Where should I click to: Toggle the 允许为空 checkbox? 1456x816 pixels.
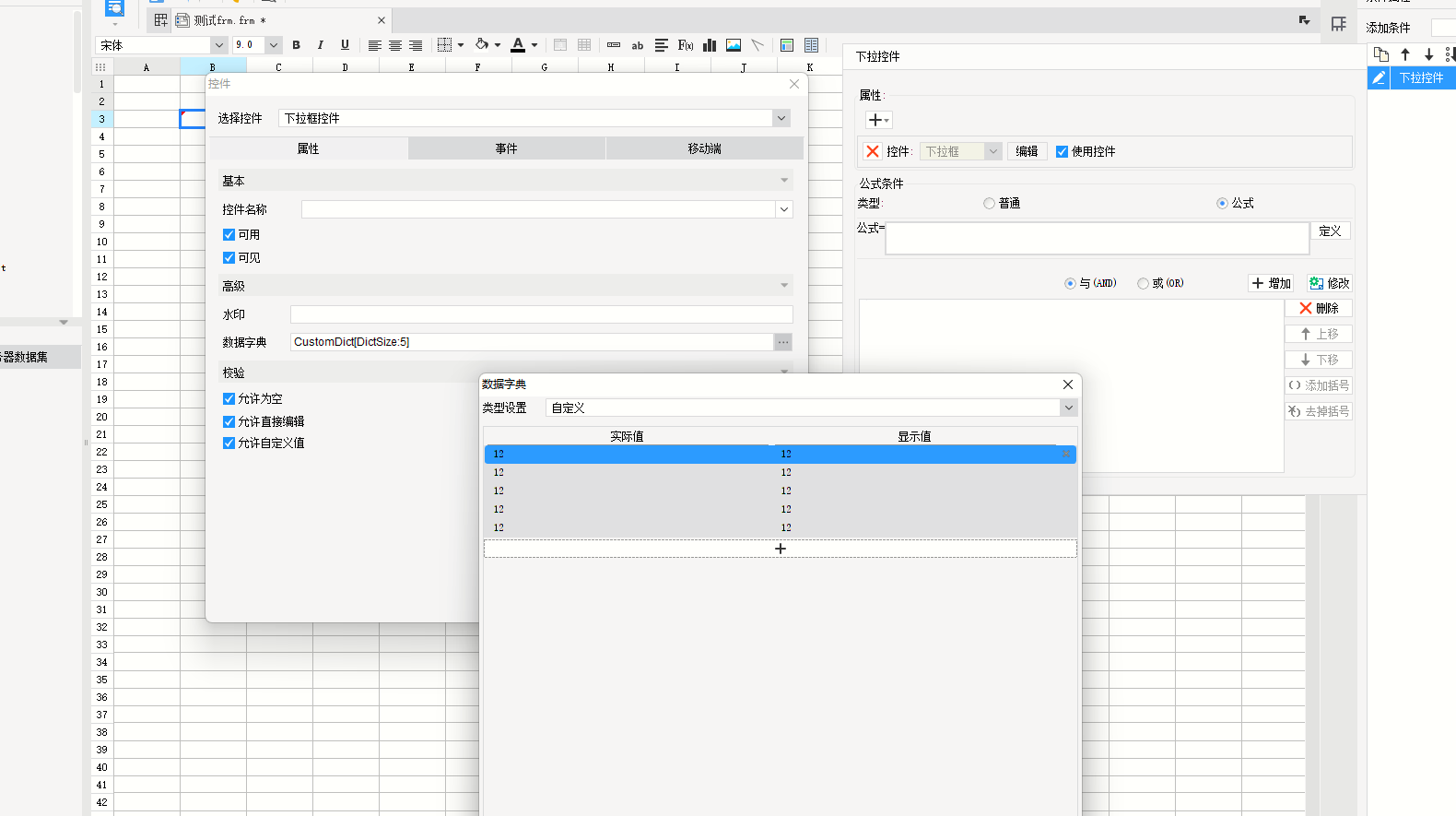(x=229, y=399)
